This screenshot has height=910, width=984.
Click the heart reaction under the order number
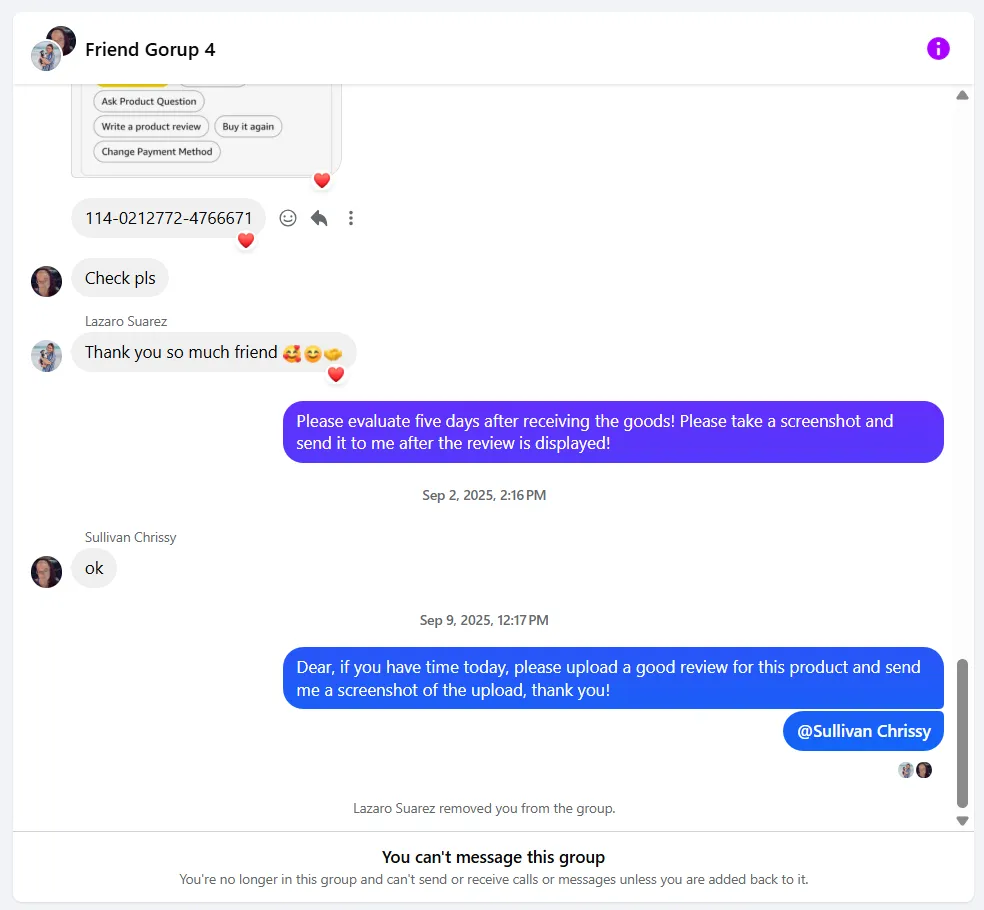coord(246,240)
